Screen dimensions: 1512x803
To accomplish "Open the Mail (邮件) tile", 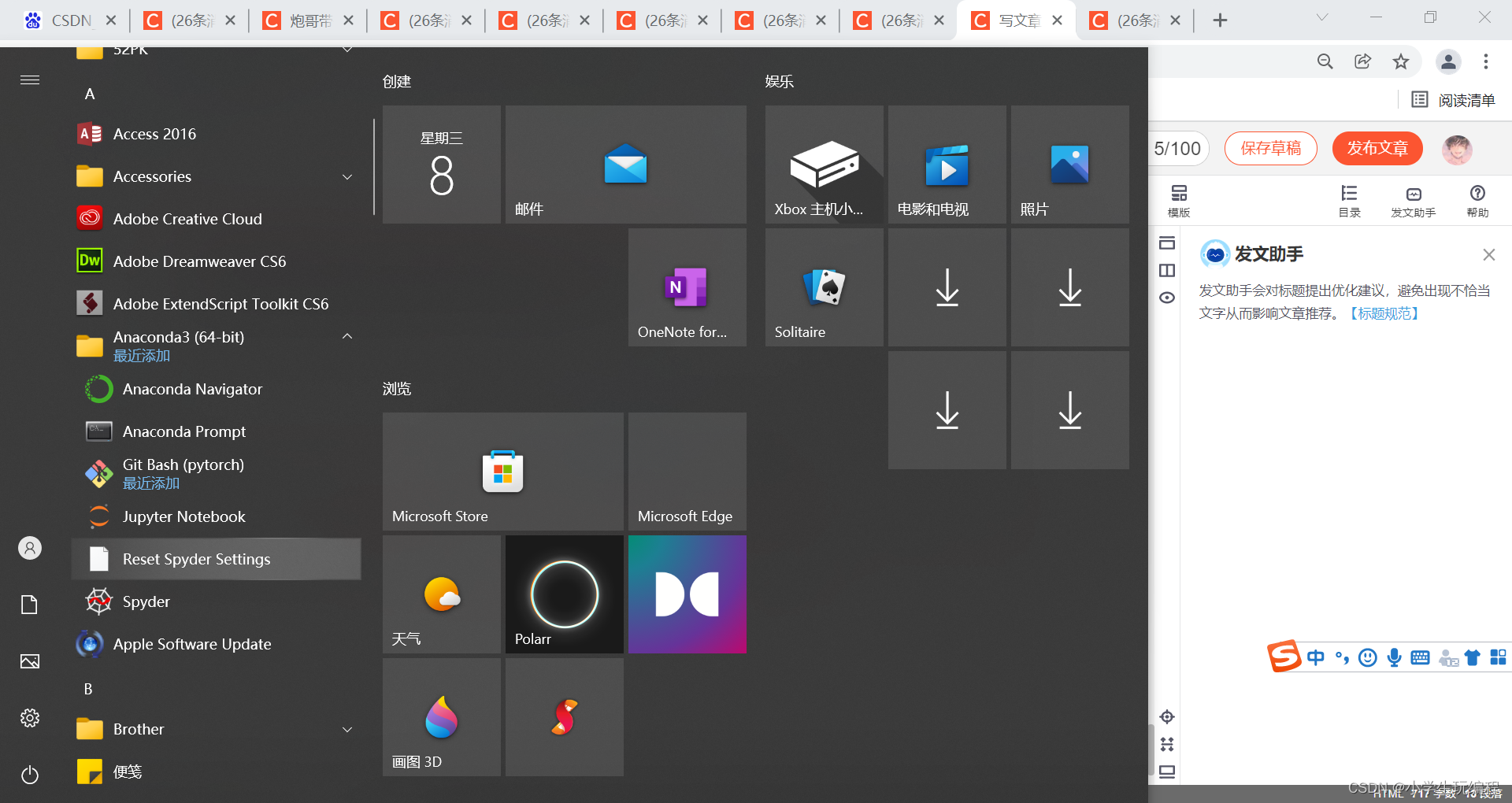I will coord(626,165).
